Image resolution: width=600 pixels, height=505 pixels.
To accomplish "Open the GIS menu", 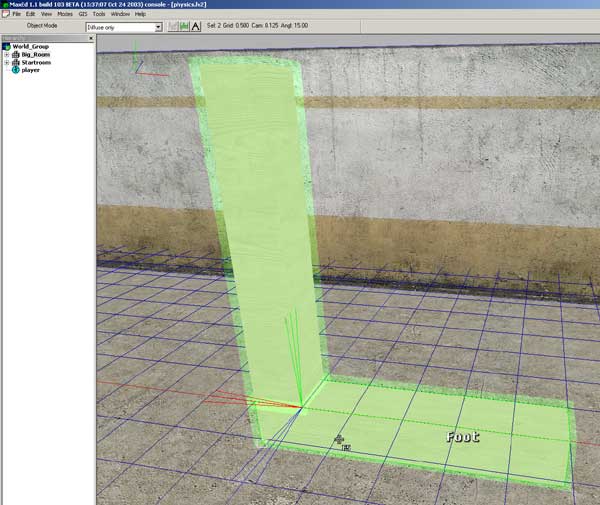I will pos(83,14).
